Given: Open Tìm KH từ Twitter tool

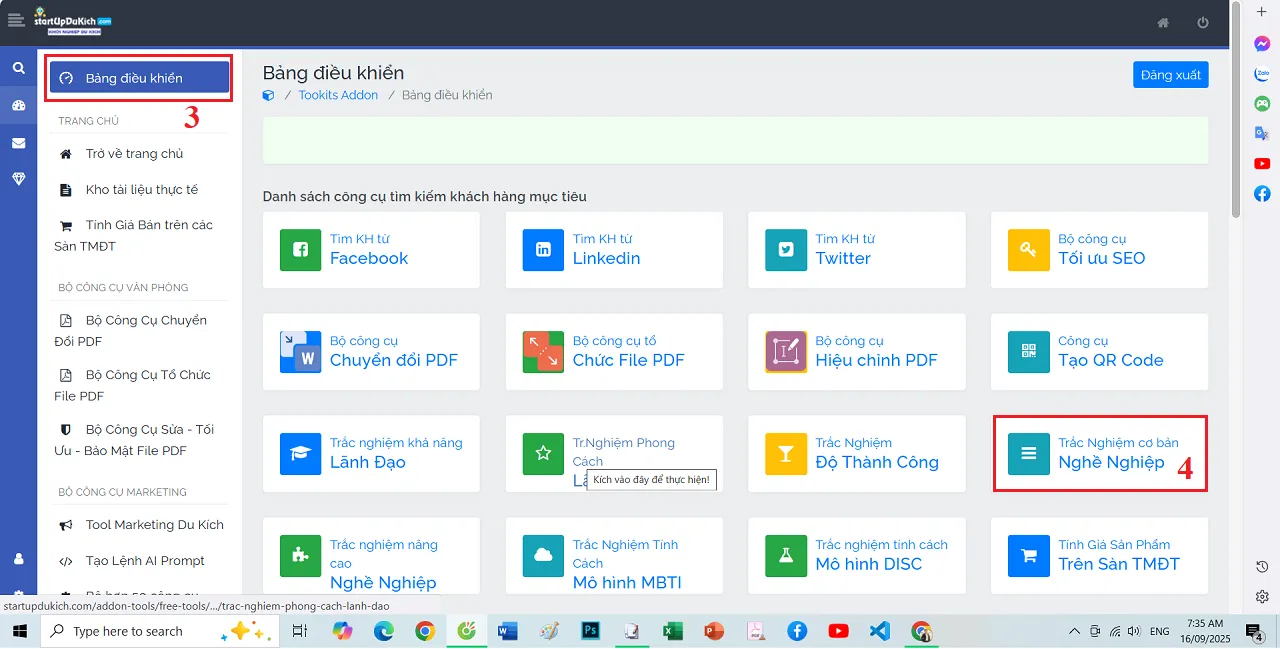Looking at the screenshot, I should coord(857,250).
